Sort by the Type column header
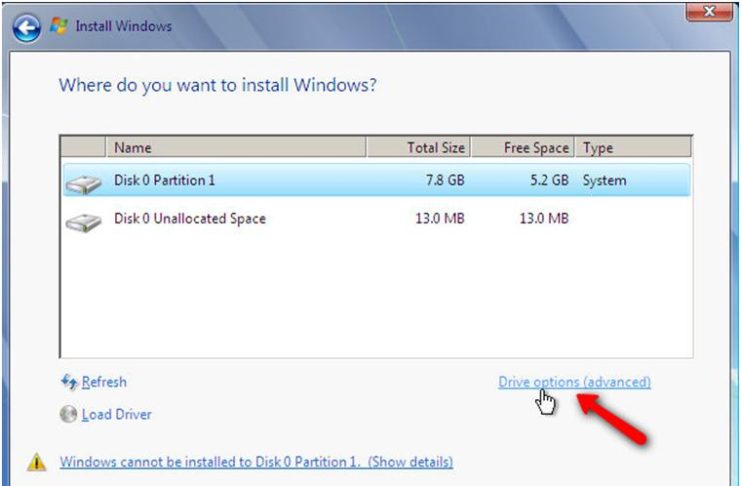The width and height of the screenshot is (741, 486). click(633, 148)
